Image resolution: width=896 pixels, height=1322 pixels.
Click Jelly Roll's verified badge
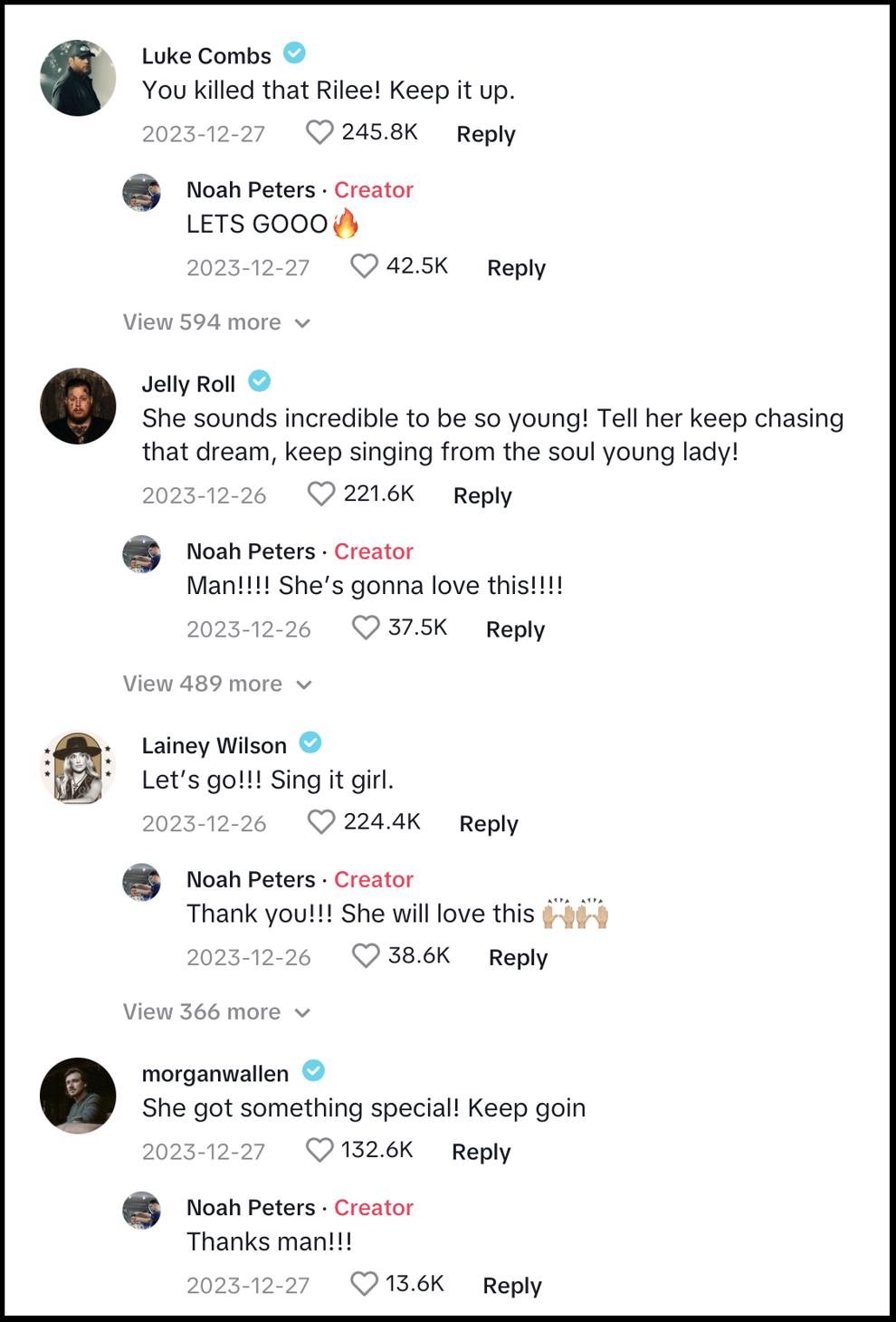tap(259, 381)
